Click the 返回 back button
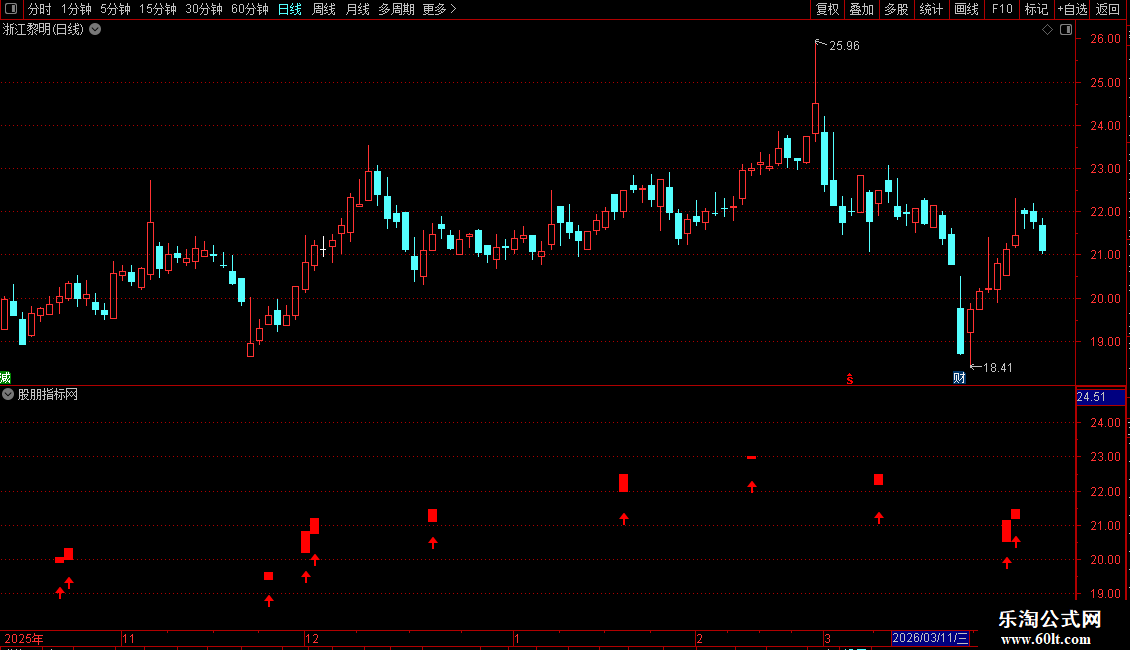The height and width of the screenshot is (650, 1130). tap(1108, 9)
